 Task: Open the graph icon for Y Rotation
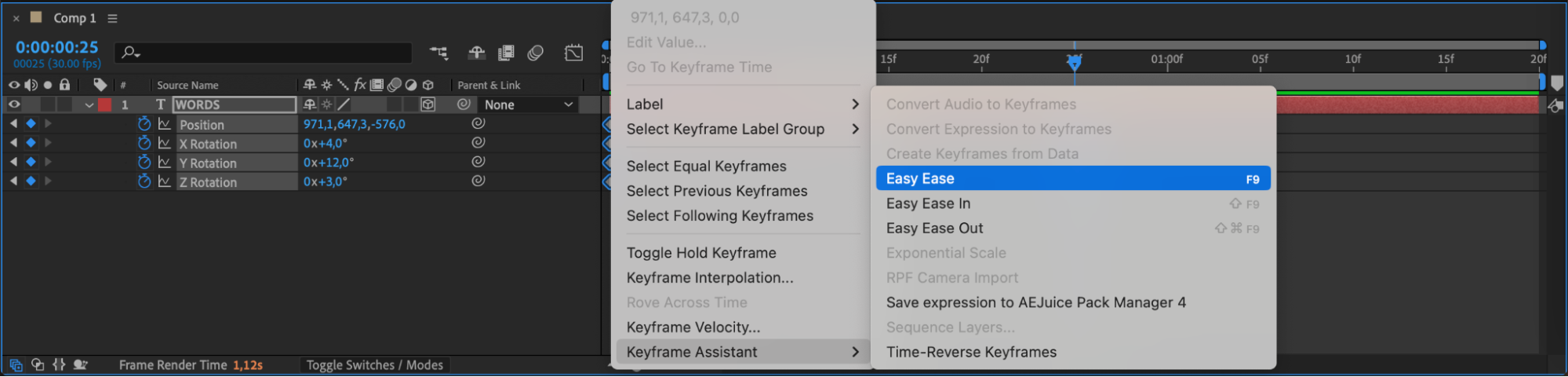[x=164, y=163]
